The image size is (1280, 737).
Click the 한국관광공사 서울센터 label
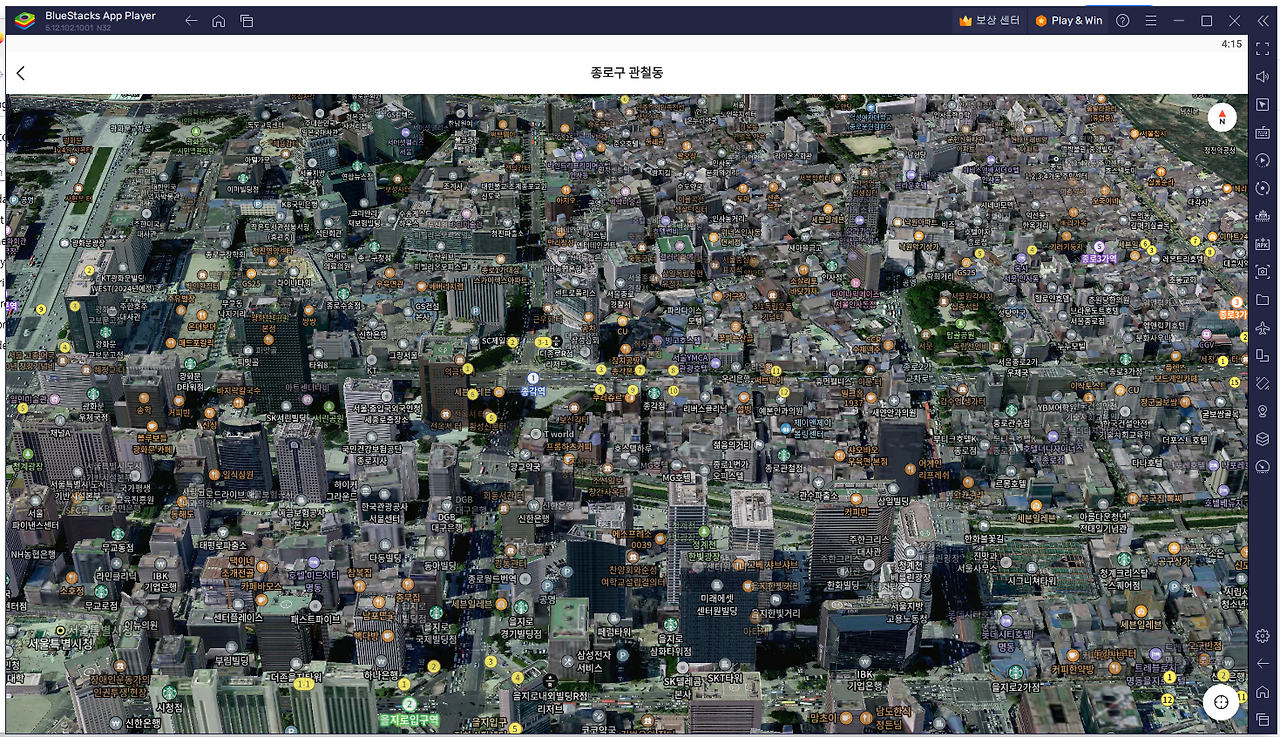[x=386, y=512]
